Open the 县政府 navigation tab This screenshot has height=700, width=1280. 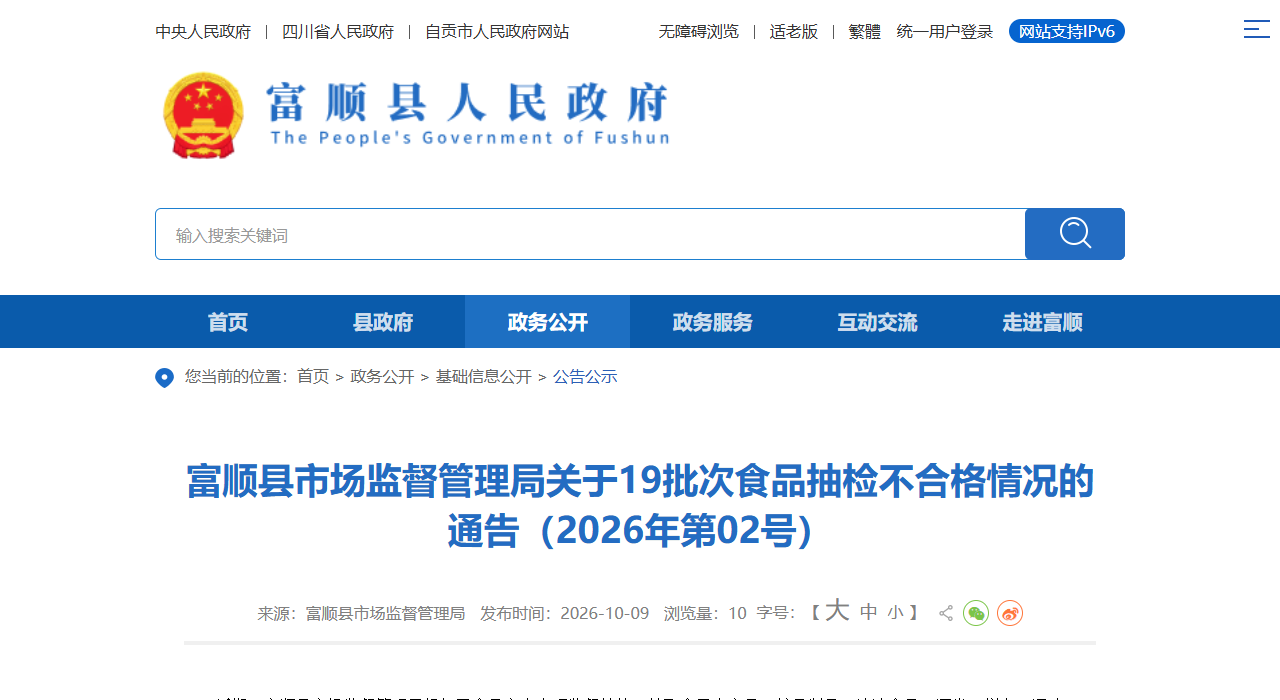pyautogui.click(x=383, y=322)
